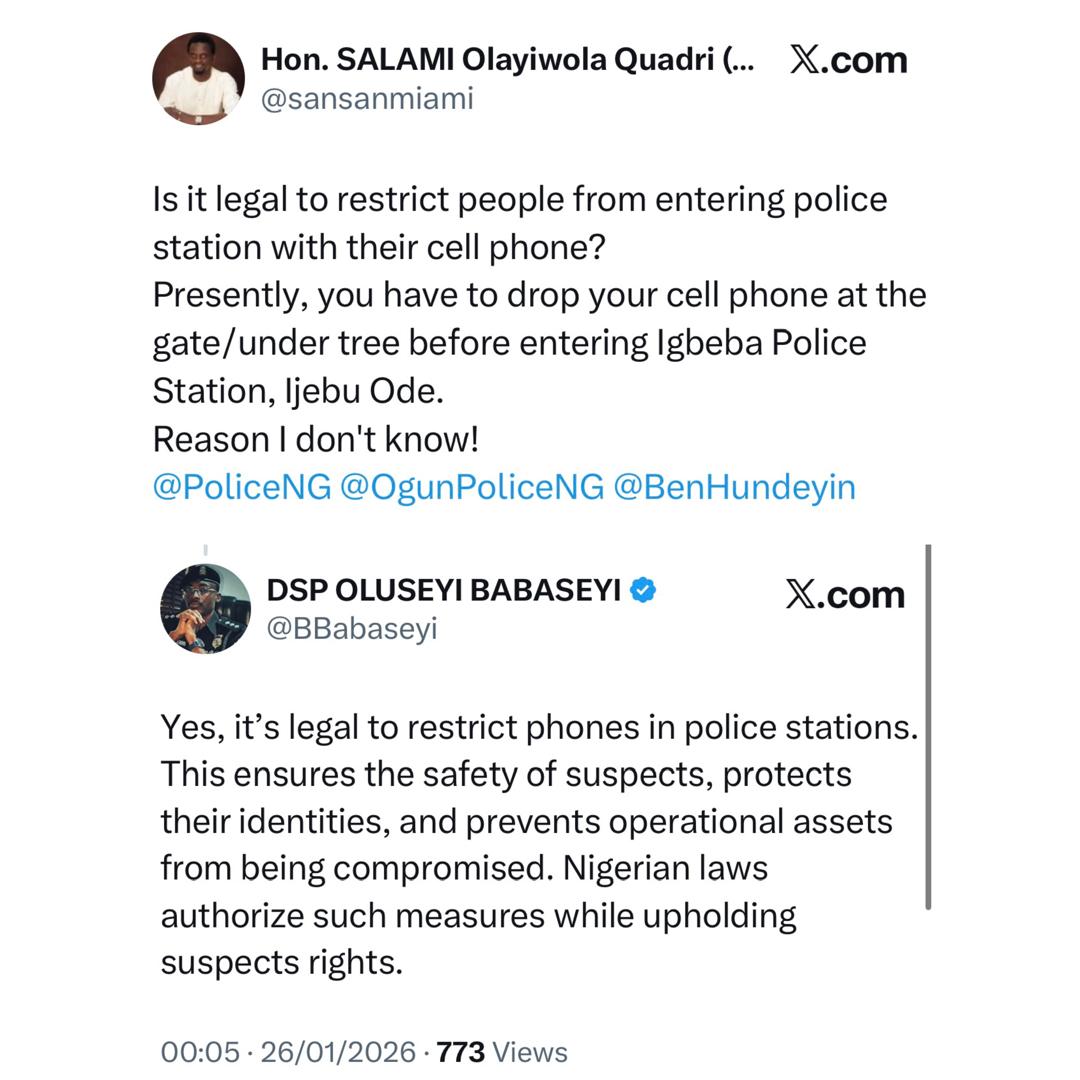
Task: Visit the @sansanmiami handle
Action: click(367, 99)
